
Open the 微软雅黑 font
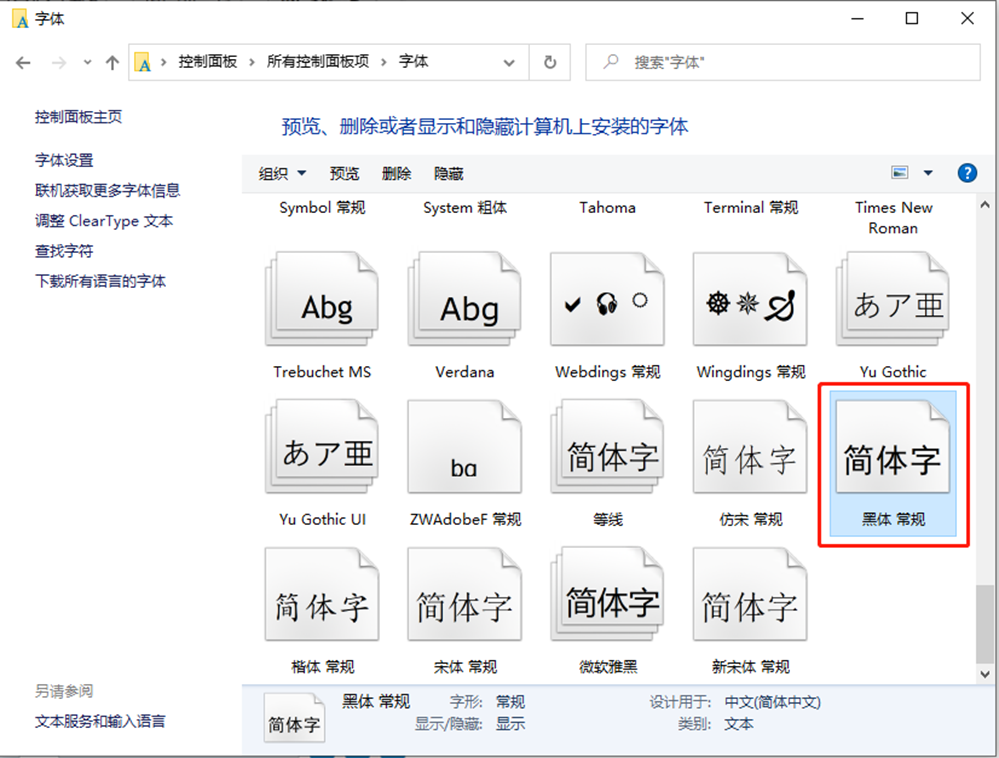point(607,594)
